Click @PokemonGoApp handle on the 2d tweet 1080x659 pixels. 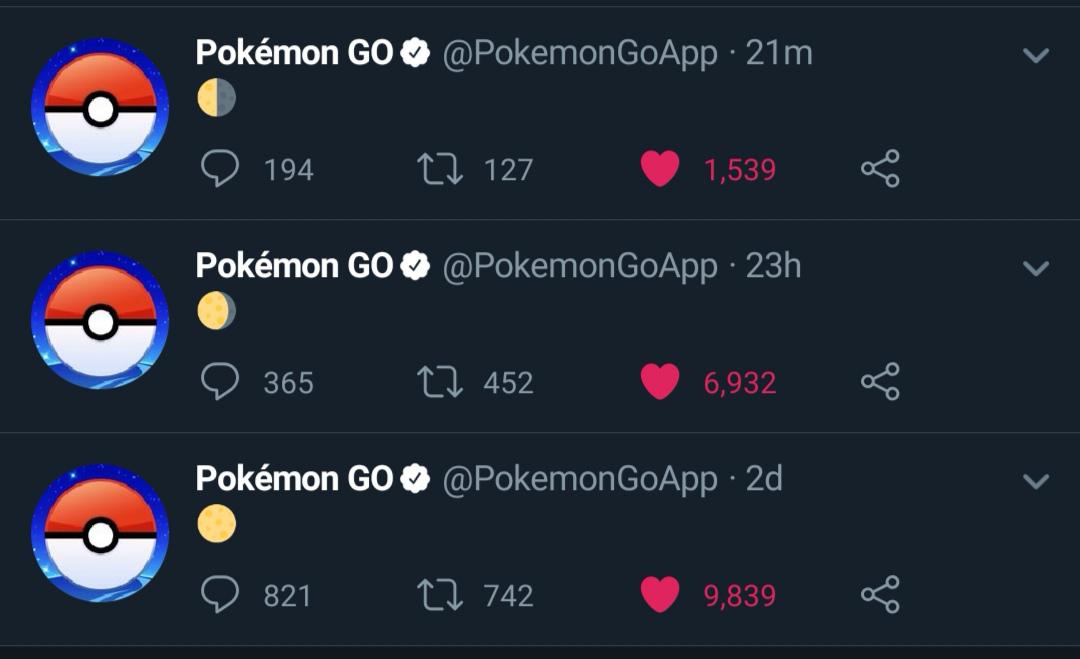[x=579, y=479]
